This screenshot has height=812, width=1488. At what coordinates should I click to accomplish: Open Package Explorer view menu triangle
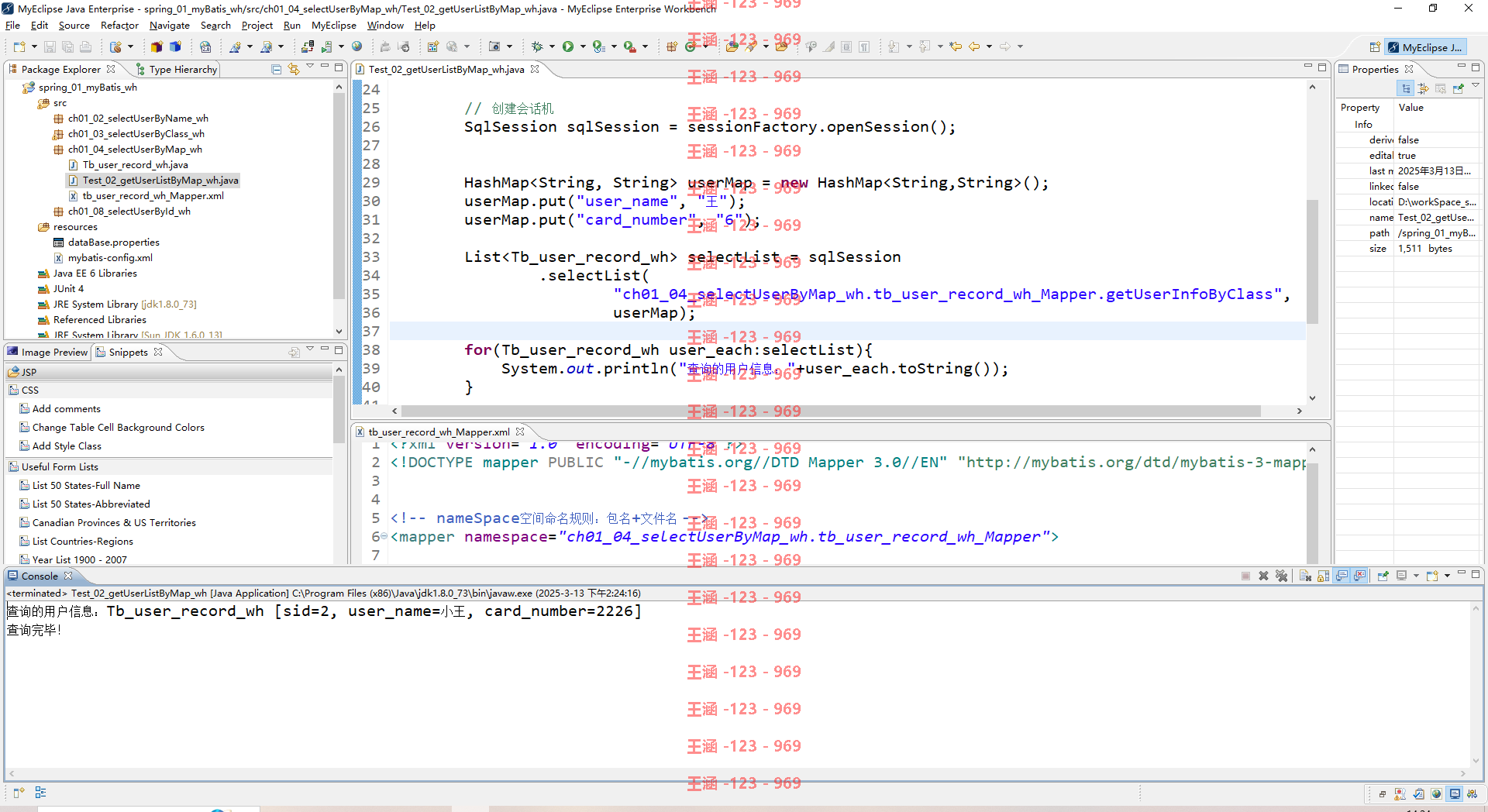click(x=310, y=67)
